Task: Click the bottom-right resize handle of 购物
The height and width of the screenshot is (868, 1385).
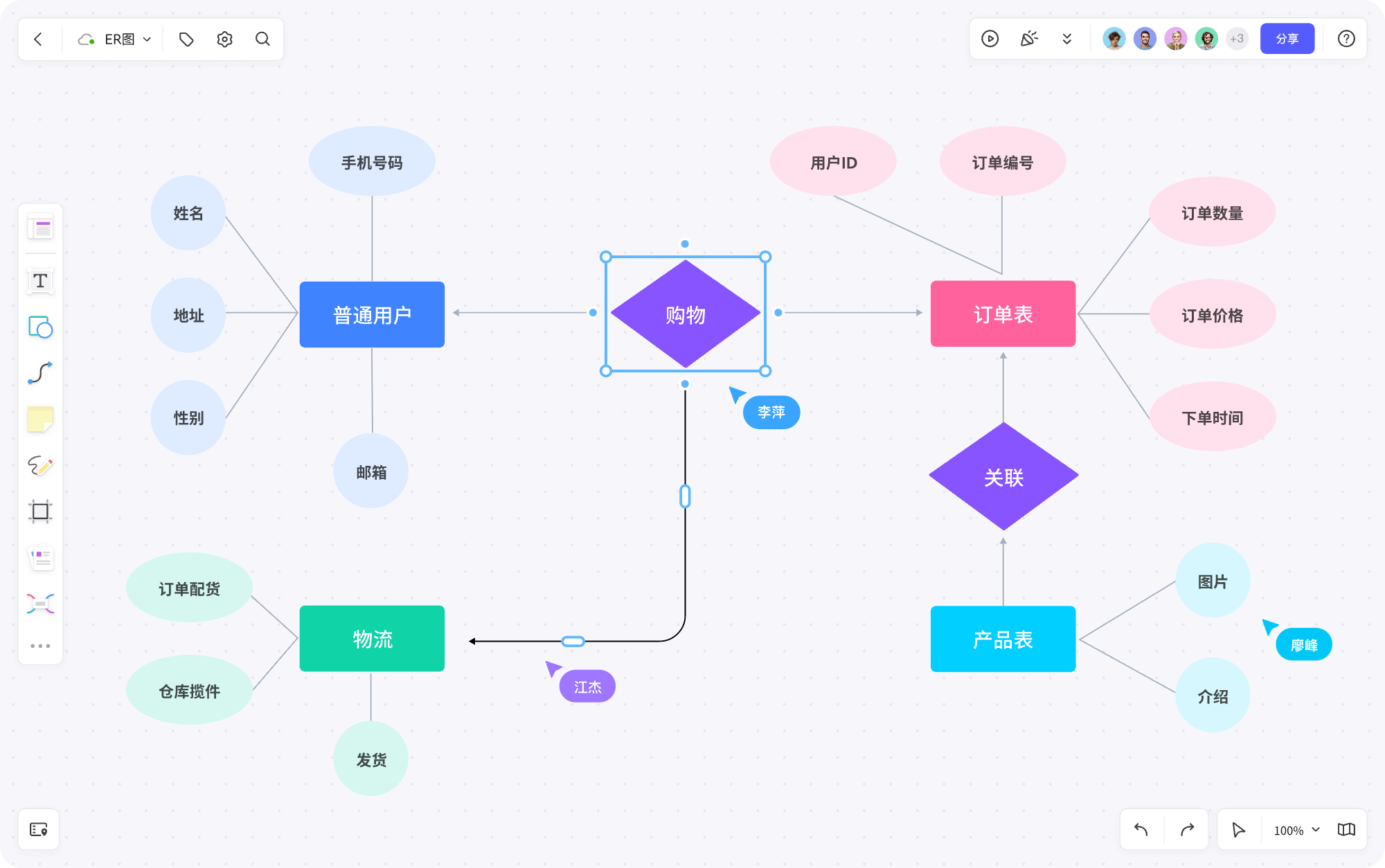Action: pyautogui.click(x=765, y=371)
